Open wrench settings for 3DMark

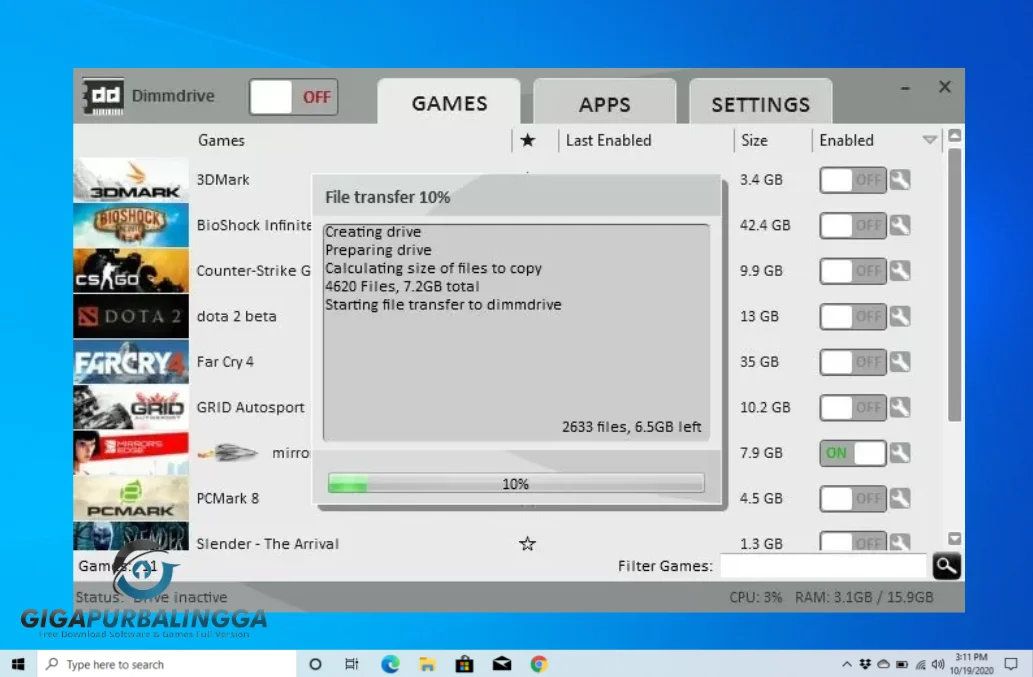pos(900,180)
